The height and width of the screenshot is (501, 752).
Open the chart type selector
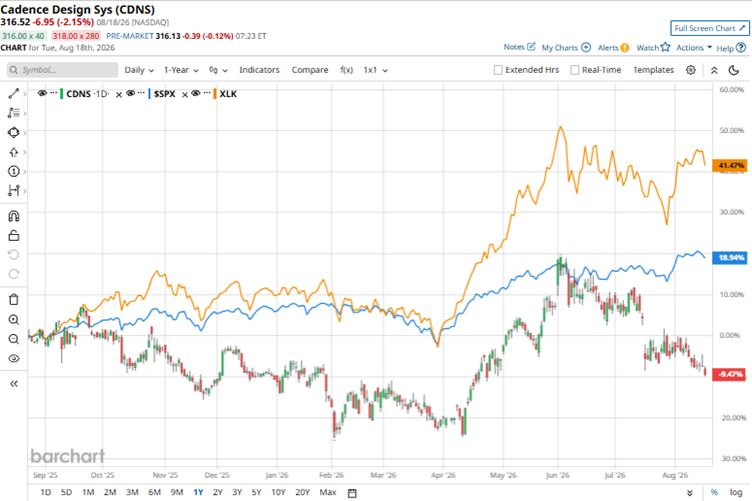click(218, 70)
